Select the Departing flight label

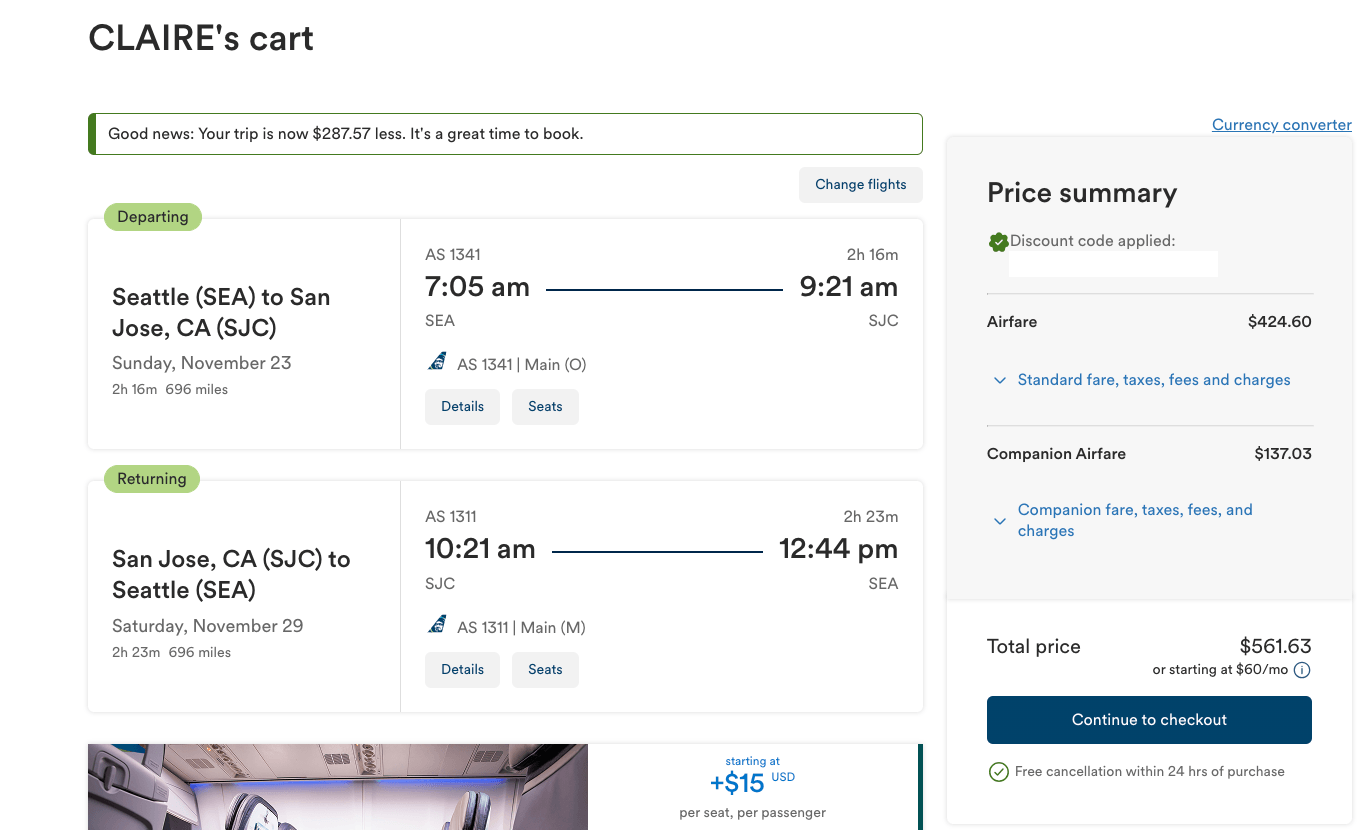point(153,217)
